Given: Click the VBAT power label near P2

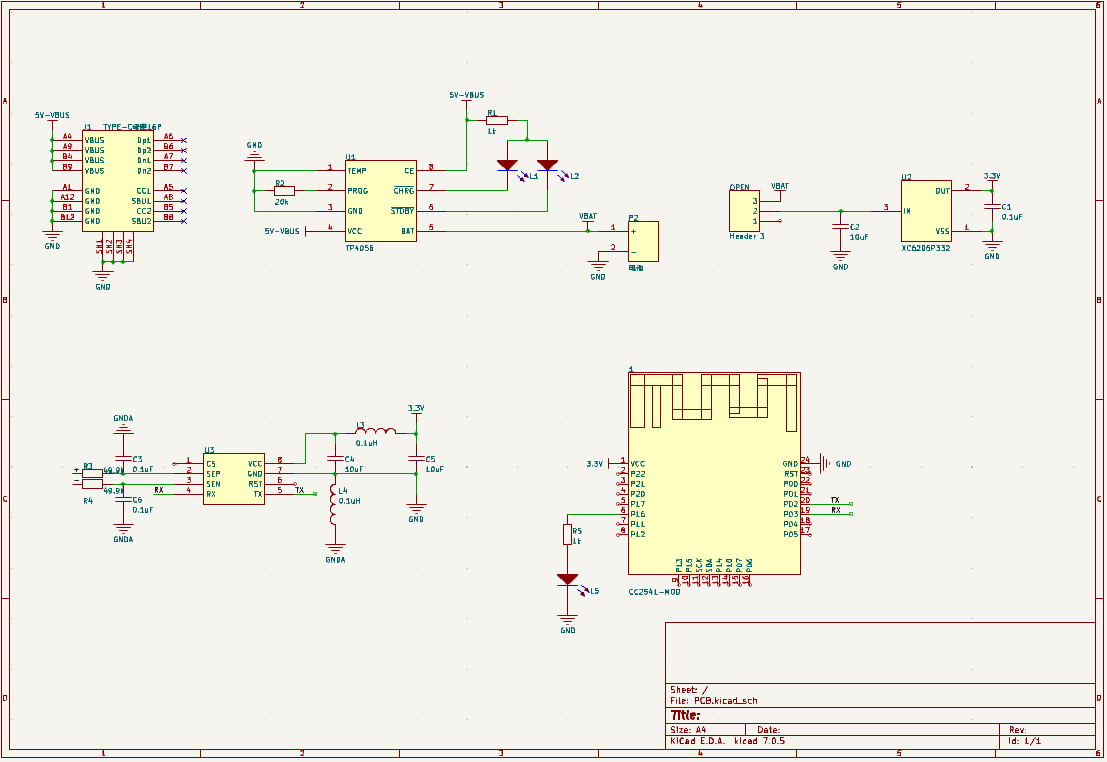Looking at the screenshot, I should tap(587, 217).
